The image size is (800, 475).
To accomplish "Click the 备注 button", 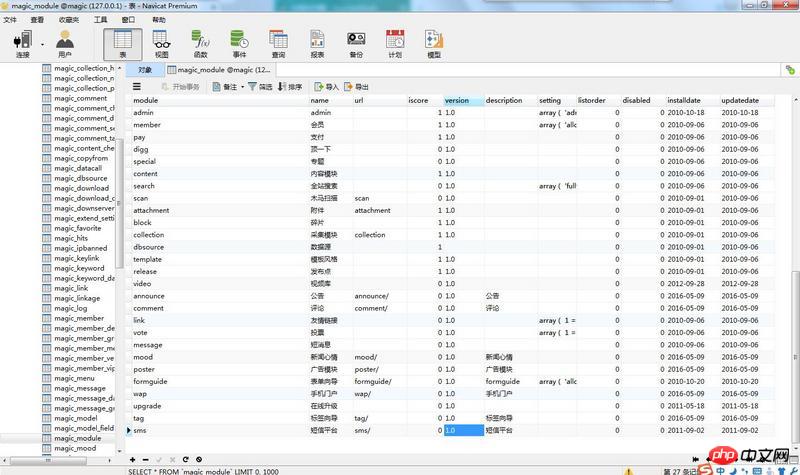I will click(225, 87).
